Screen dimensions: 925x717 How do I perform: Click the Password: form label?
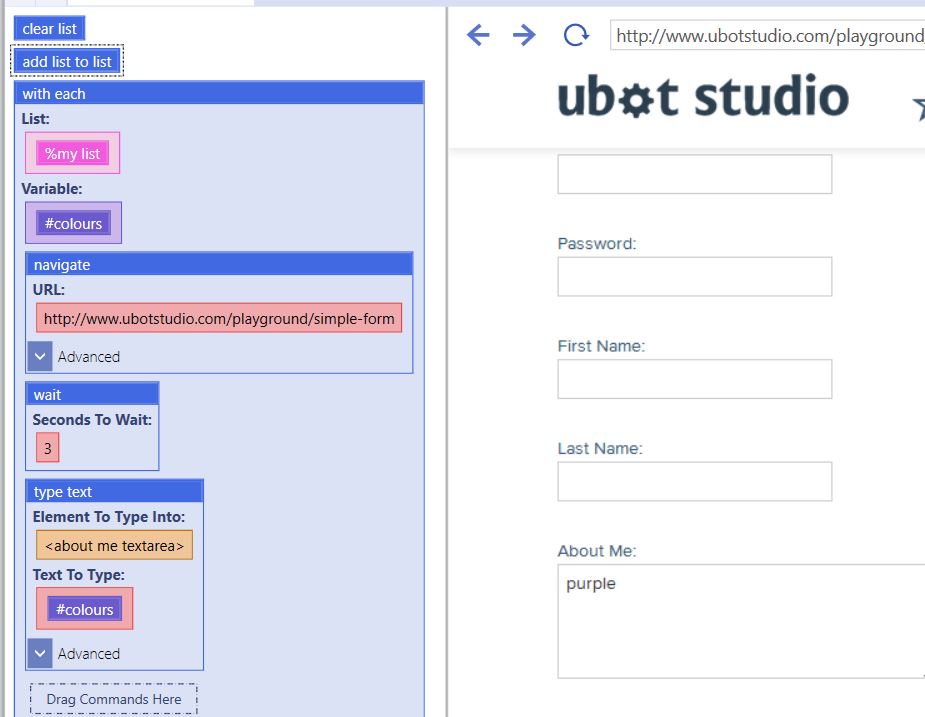597,244
